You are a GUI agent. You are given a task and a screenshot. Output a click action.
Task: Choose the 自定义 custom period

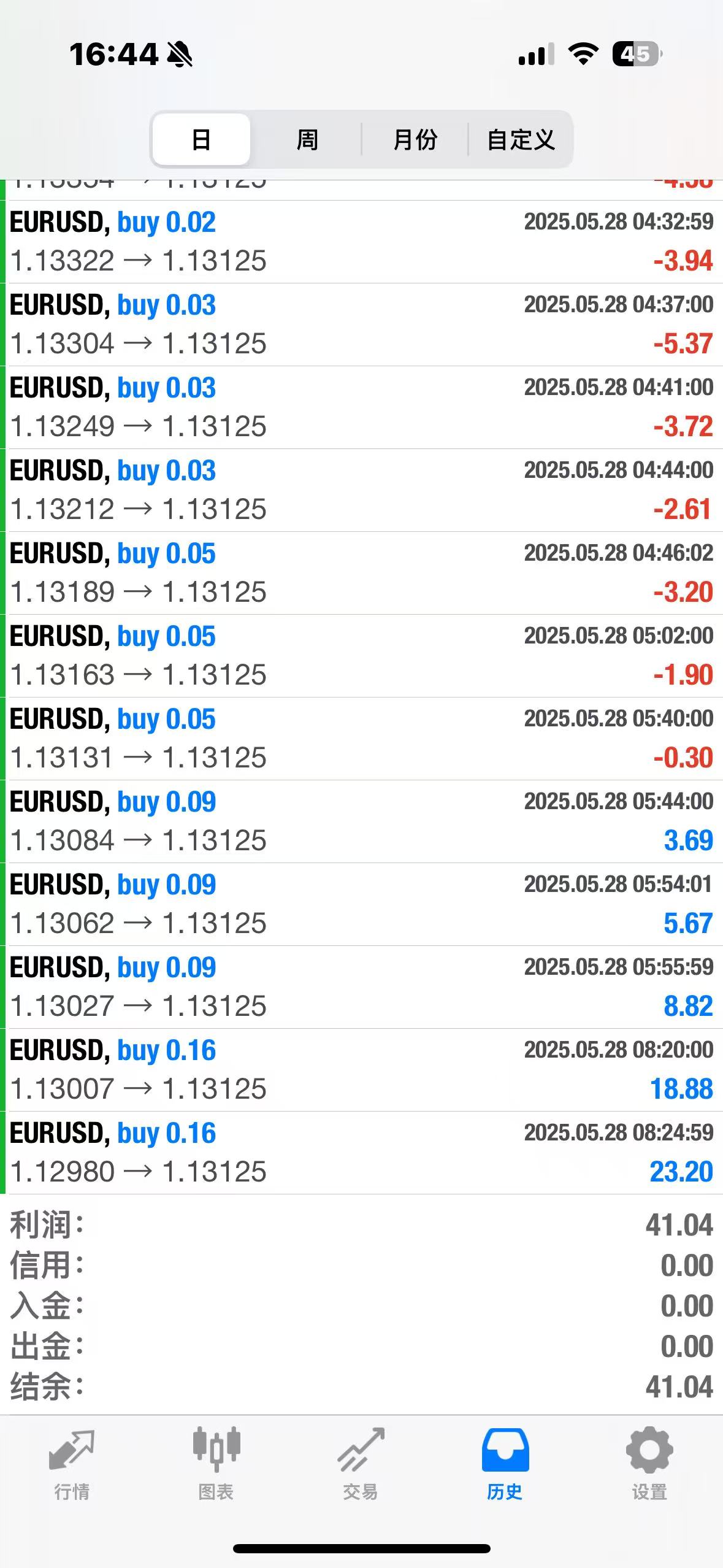tap(521, 139)
